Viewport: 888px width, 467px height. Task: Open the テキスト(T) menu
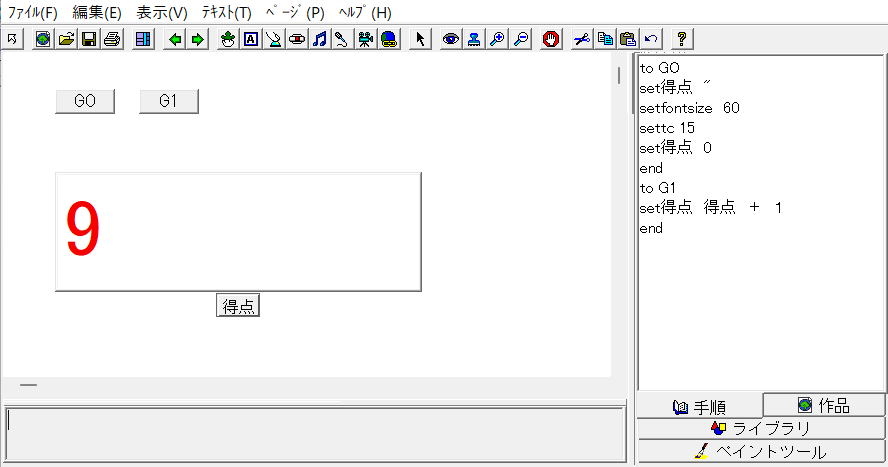227,12
